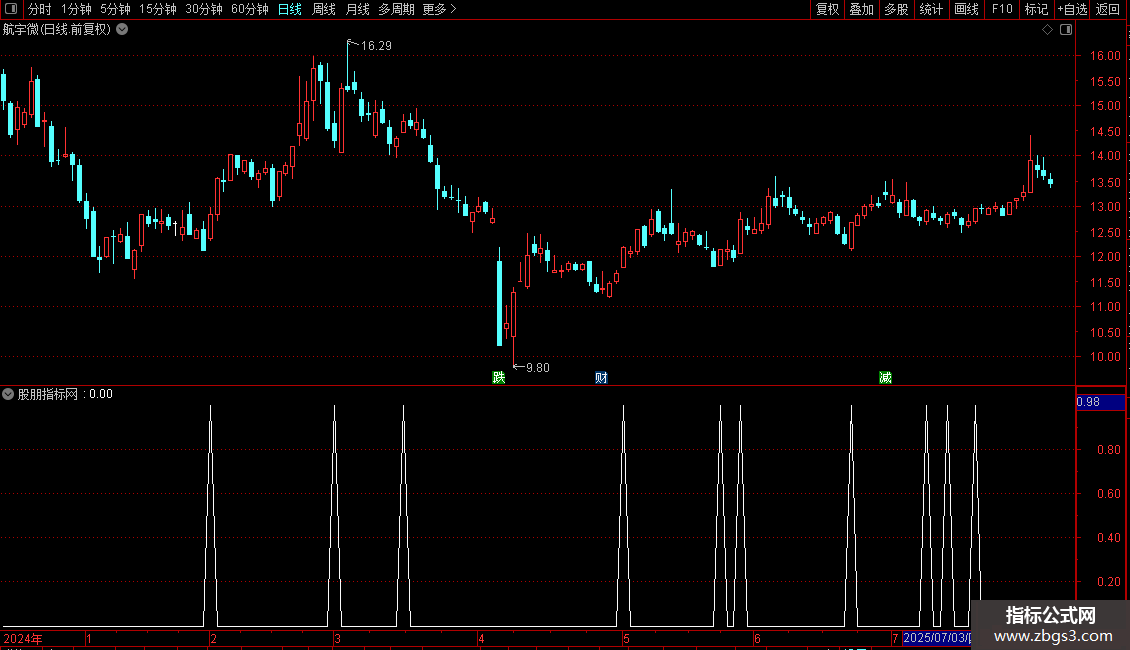
Task: Switch to 日线 daily chart
Action: [x=290, y=9]
